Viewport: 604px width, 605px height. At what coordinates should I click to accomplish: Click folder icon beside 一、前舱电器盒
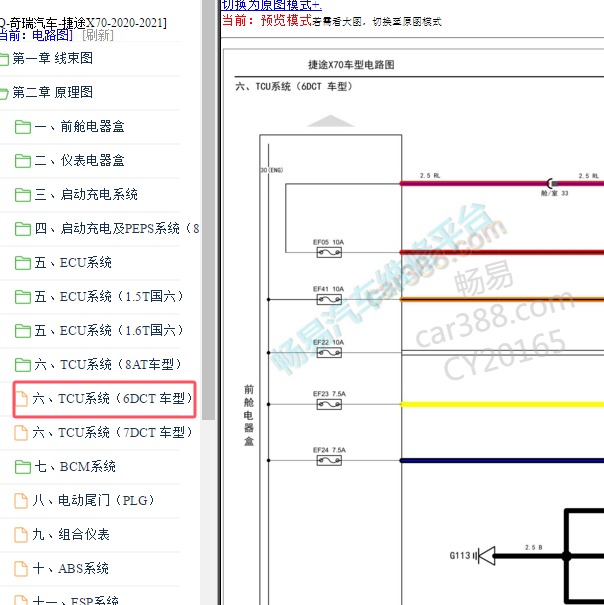23,127
